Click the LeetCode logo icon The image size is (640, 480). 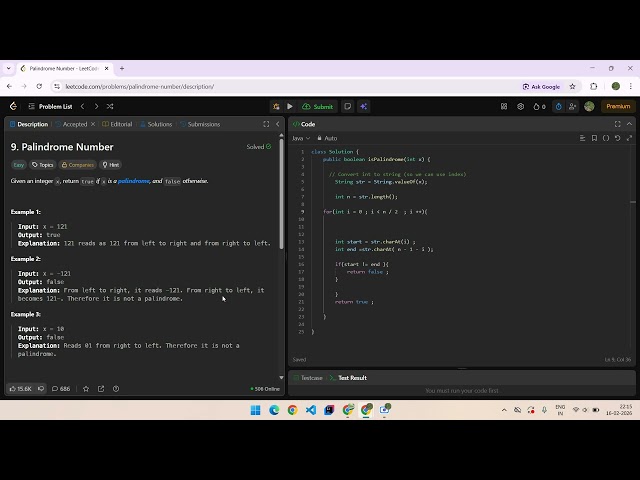(x=13, y=107)
